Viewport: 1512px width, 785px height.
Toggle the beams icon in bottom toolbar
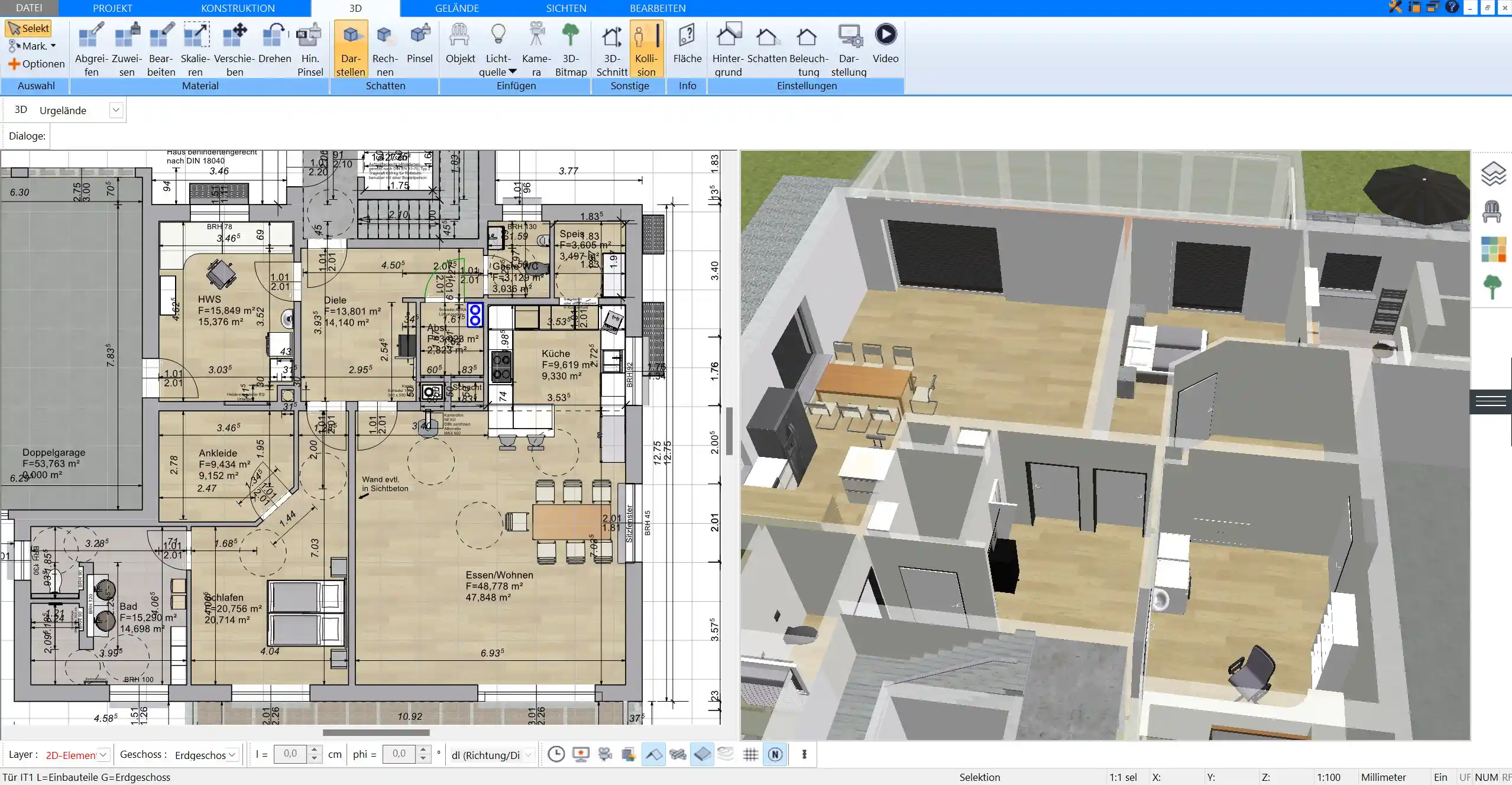pyautogui.click(x=678, y=754)
